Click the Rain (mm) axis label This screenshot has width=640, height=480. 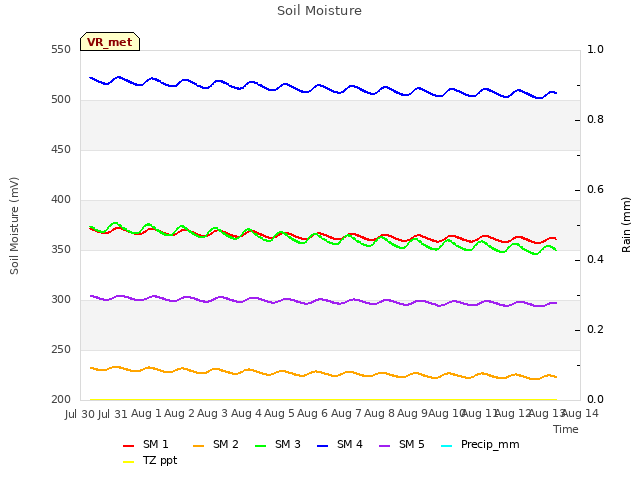tap(626, 225)
